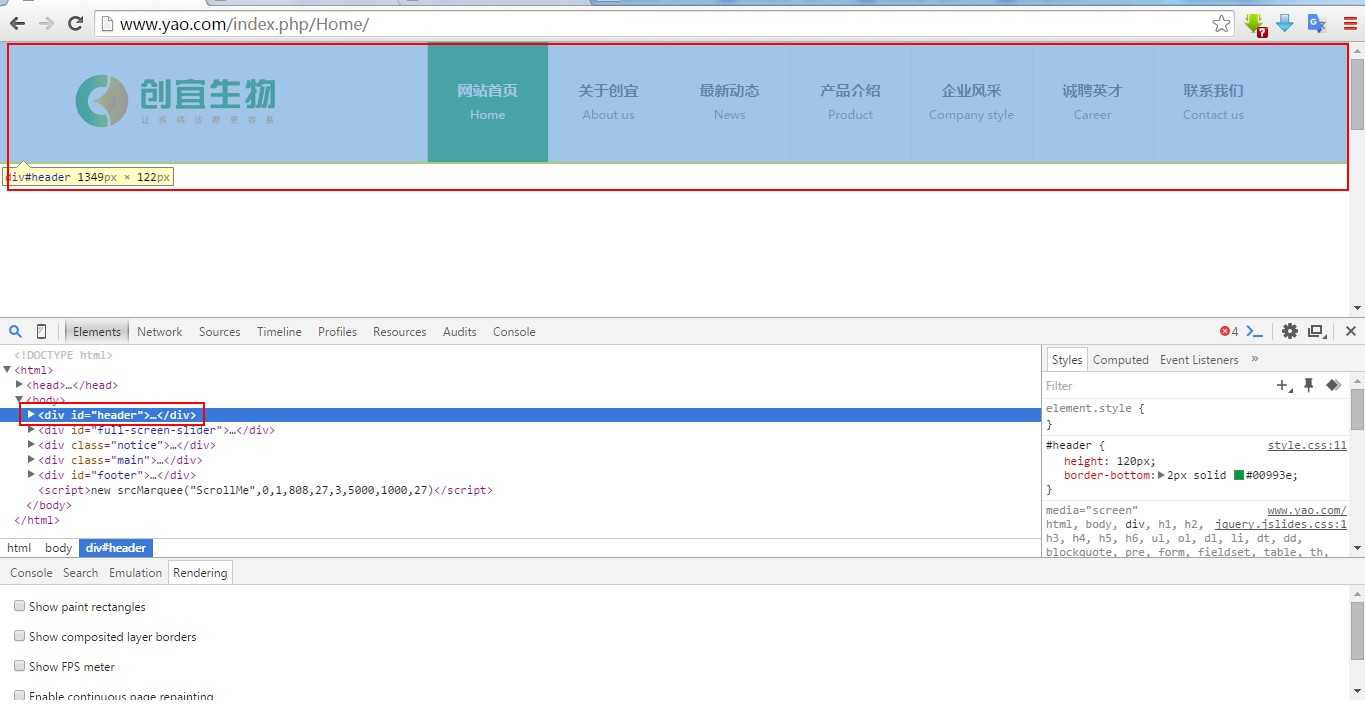Select the drawer Rendering tab
Viewport: 1365px width, 705px height.
(x=200, y=573)
